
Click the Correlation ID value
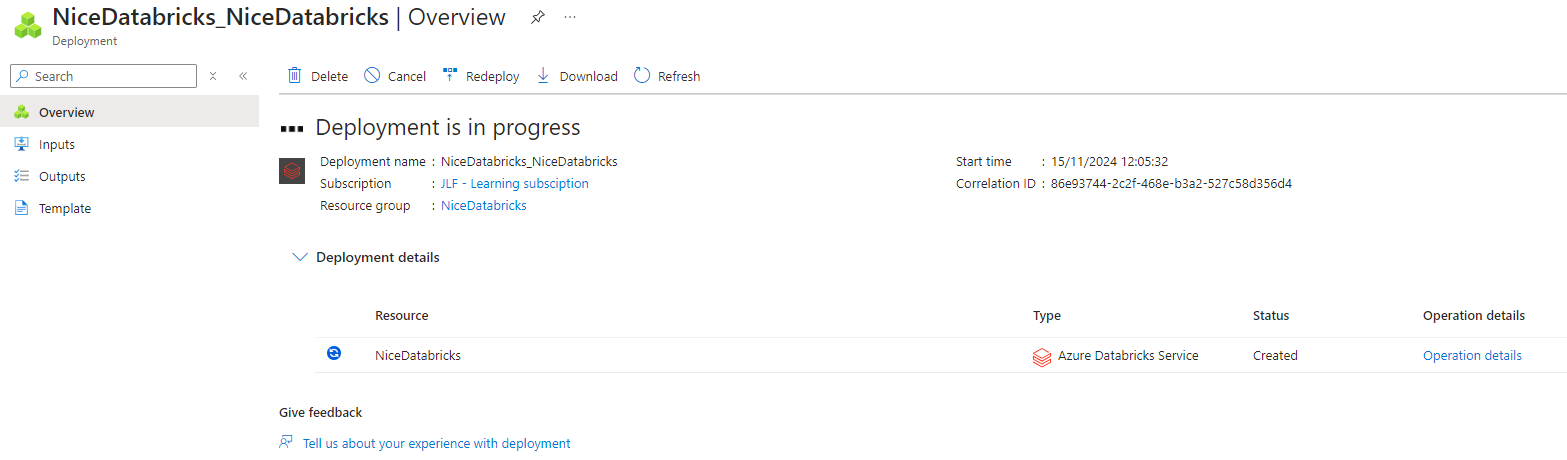click(x=1171, y=183)
